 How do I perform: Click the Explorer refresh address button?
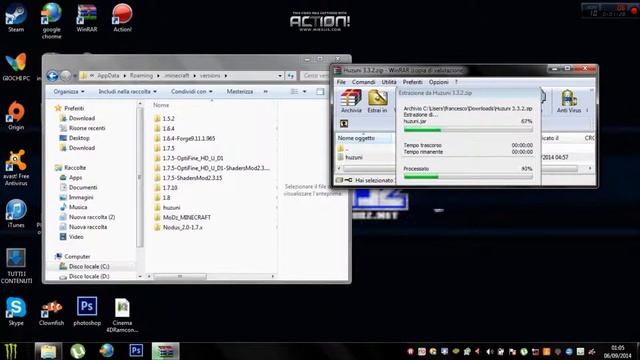pos(291,76)
